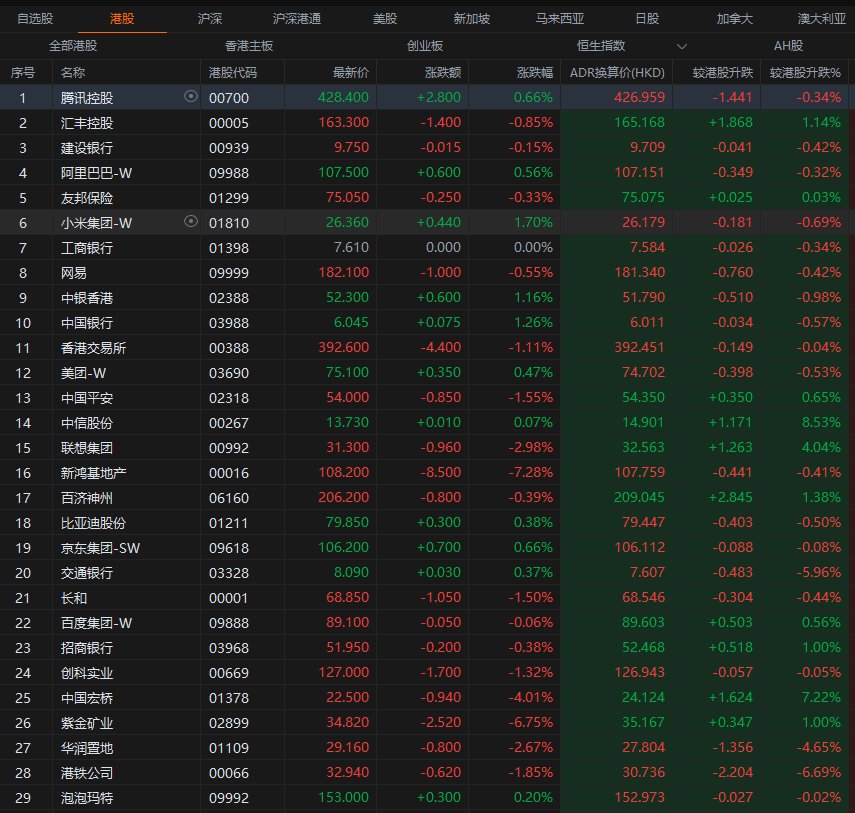
Task: Open the 沪深 tab
Action: coord(210,19)
